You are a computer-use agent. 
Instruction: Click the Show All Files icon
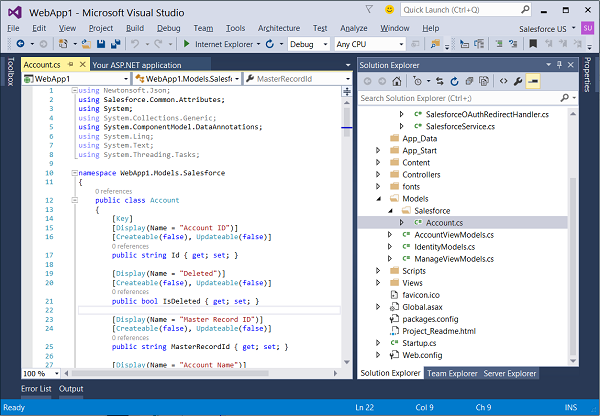(x=484, y=81)
